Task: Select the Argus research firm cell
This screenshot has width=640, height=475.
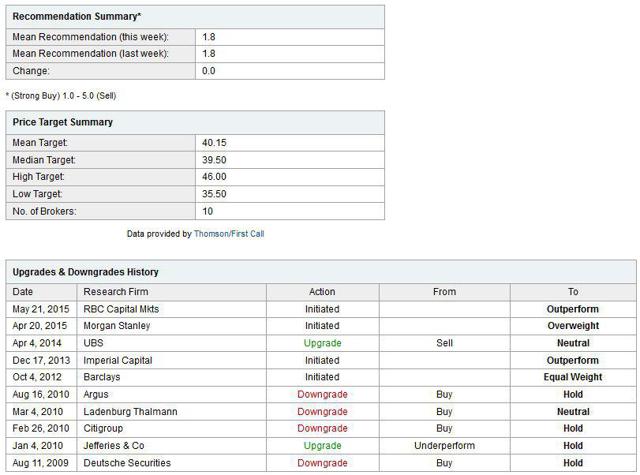Action: point(171,395)
